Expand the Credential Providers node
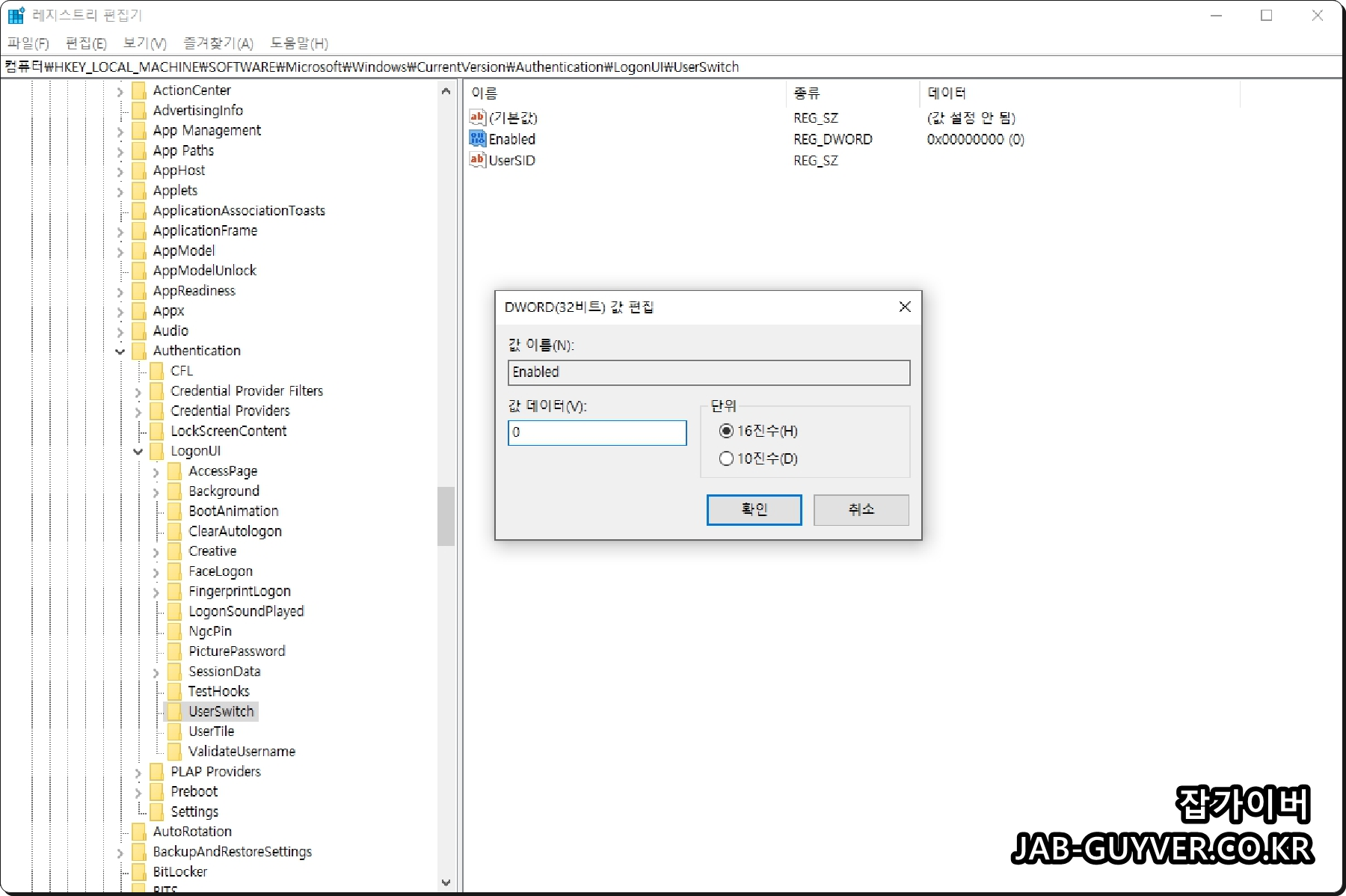1346x896 pixels. 138,411
